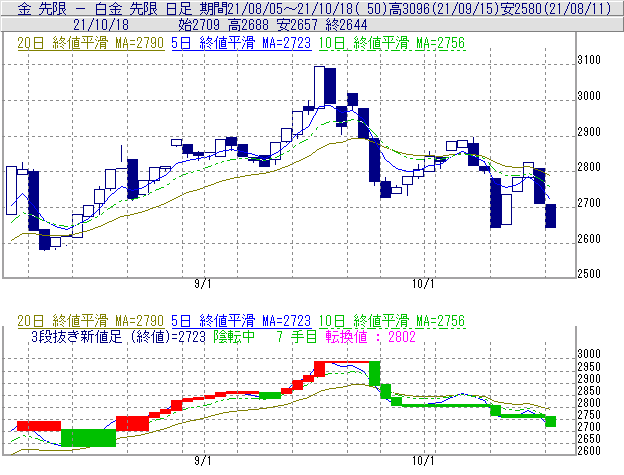Click the date '21/10/18' in second row
Screen dimensions: 624x475
click(101, 25)
